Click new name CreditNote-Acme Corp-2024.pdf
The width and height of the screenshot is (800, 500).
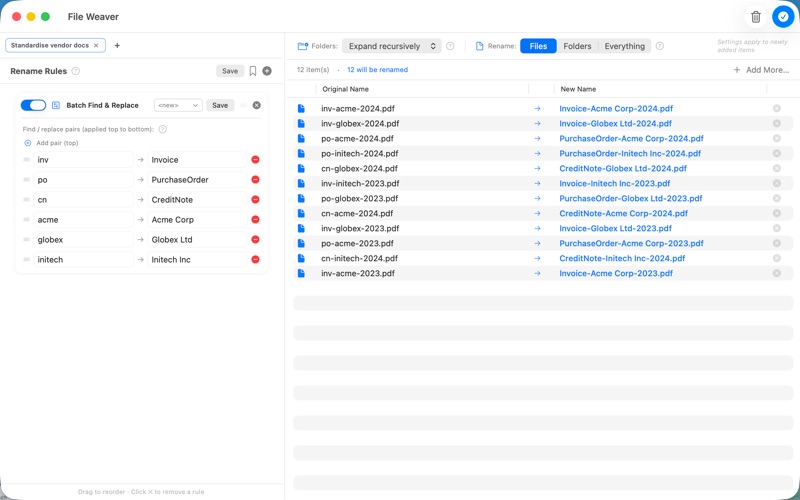pyautogui.click(x=623, y=213)
